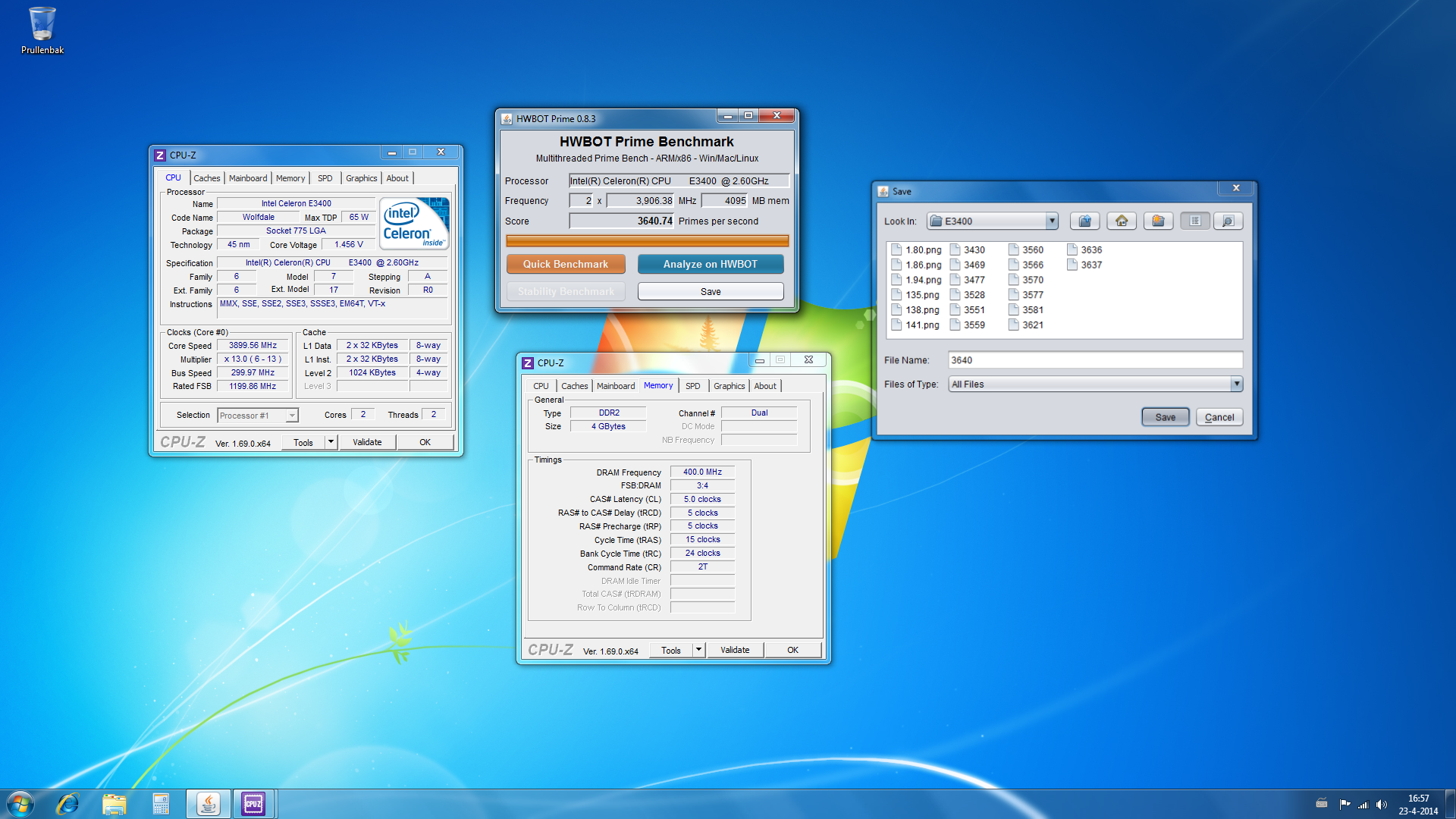Create new folder in Save dialog
Screen dimensions: 1456x819
coord(1158,221)
